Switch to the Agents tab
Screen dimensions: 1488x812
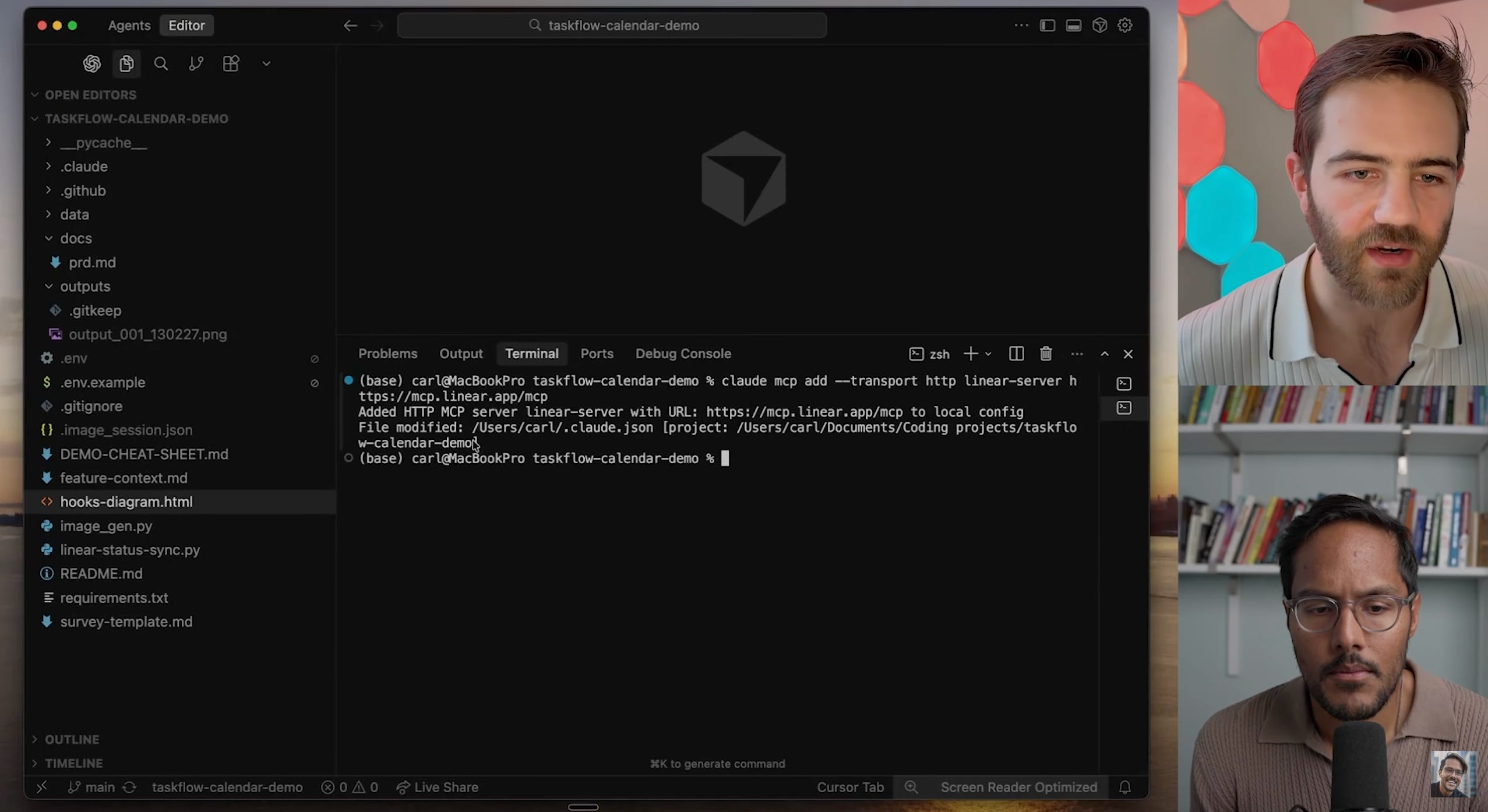click(129, 26)
